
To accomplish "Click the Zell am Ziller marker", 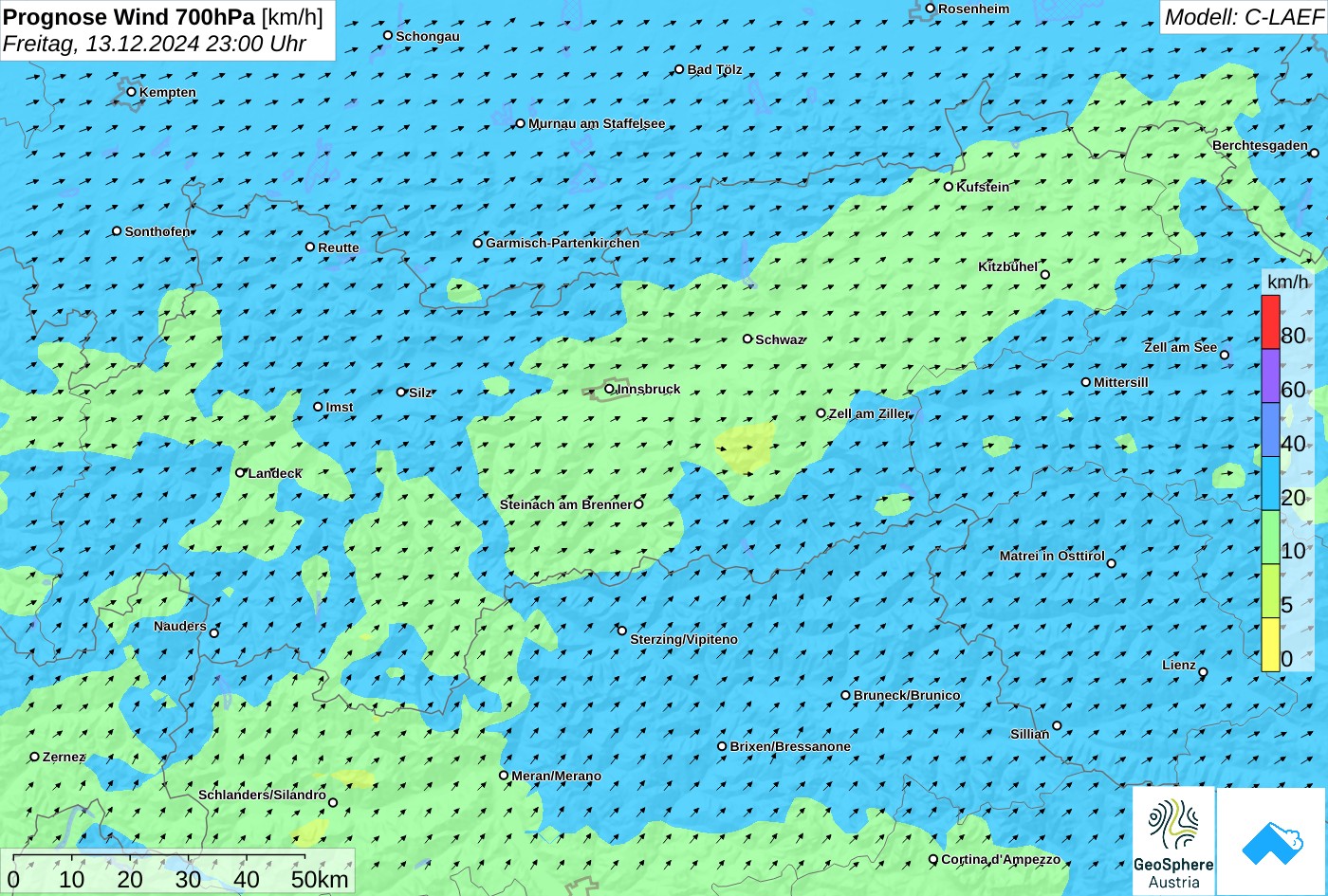I will click(x=821, y=413).
